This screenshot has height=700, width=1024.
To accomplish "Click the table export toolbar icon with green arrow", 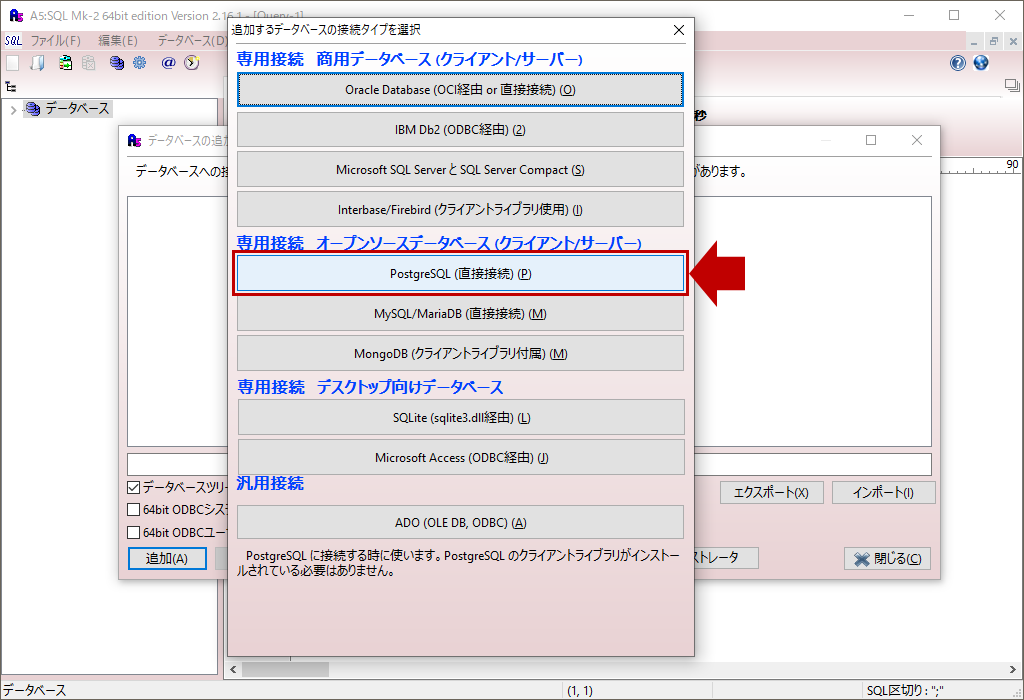I will (65, 63).
